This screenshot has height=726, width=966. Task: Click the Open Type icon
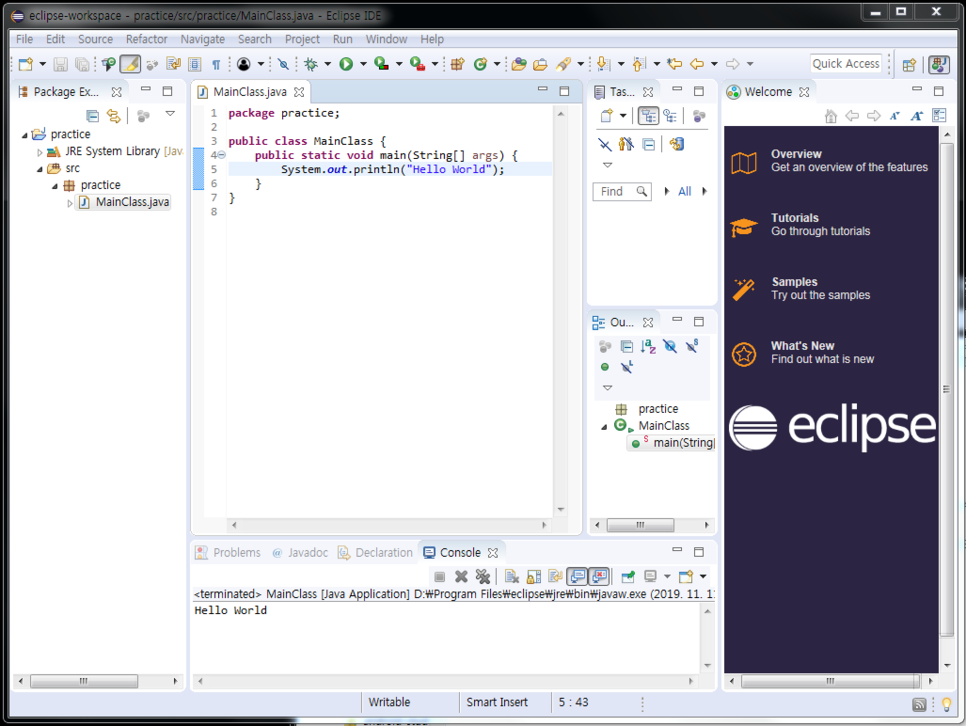[519, 64]
